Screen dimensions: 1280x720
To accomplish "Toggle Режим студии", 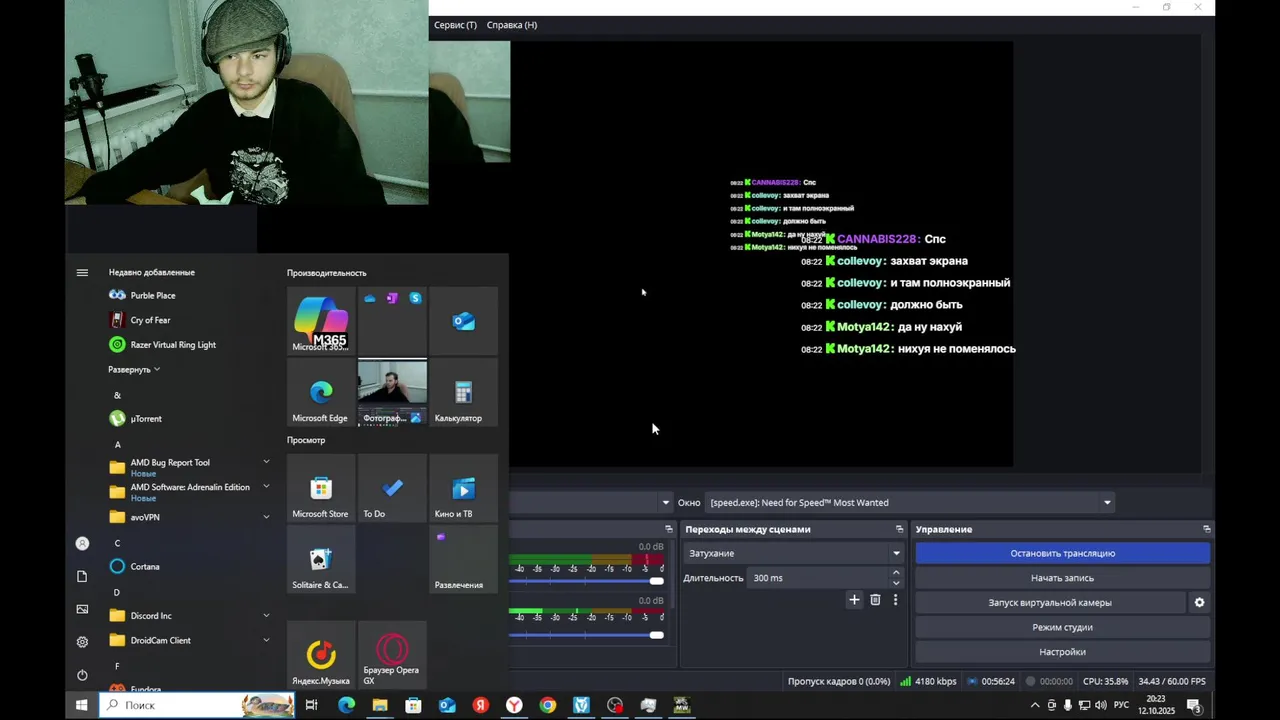I will click(x=1062, y=627).
